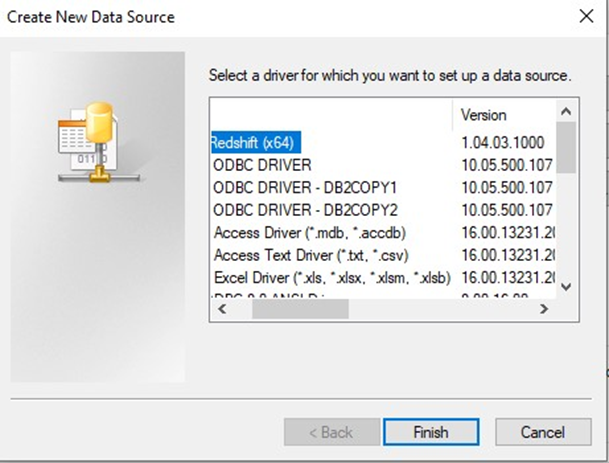Select the Excel Driver entry
Image resolution: width=609 pixels, height=463 pixels.
[x=332, y=277]
